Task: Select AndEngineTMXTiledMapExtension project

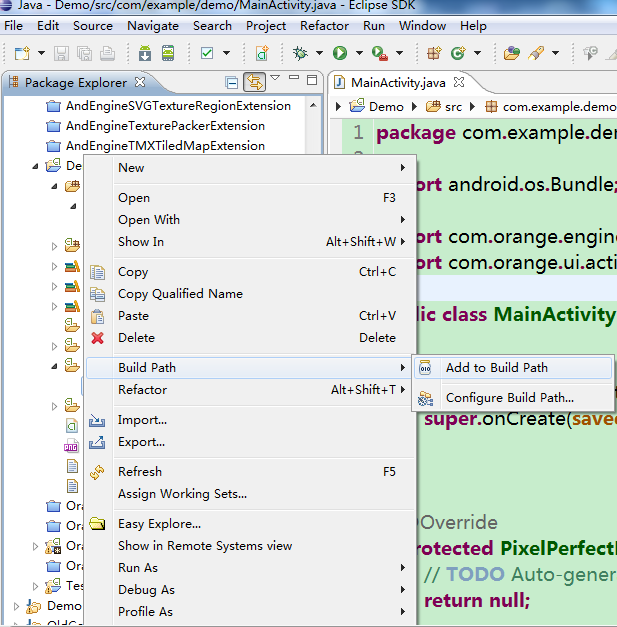Action: pos(165,146)
